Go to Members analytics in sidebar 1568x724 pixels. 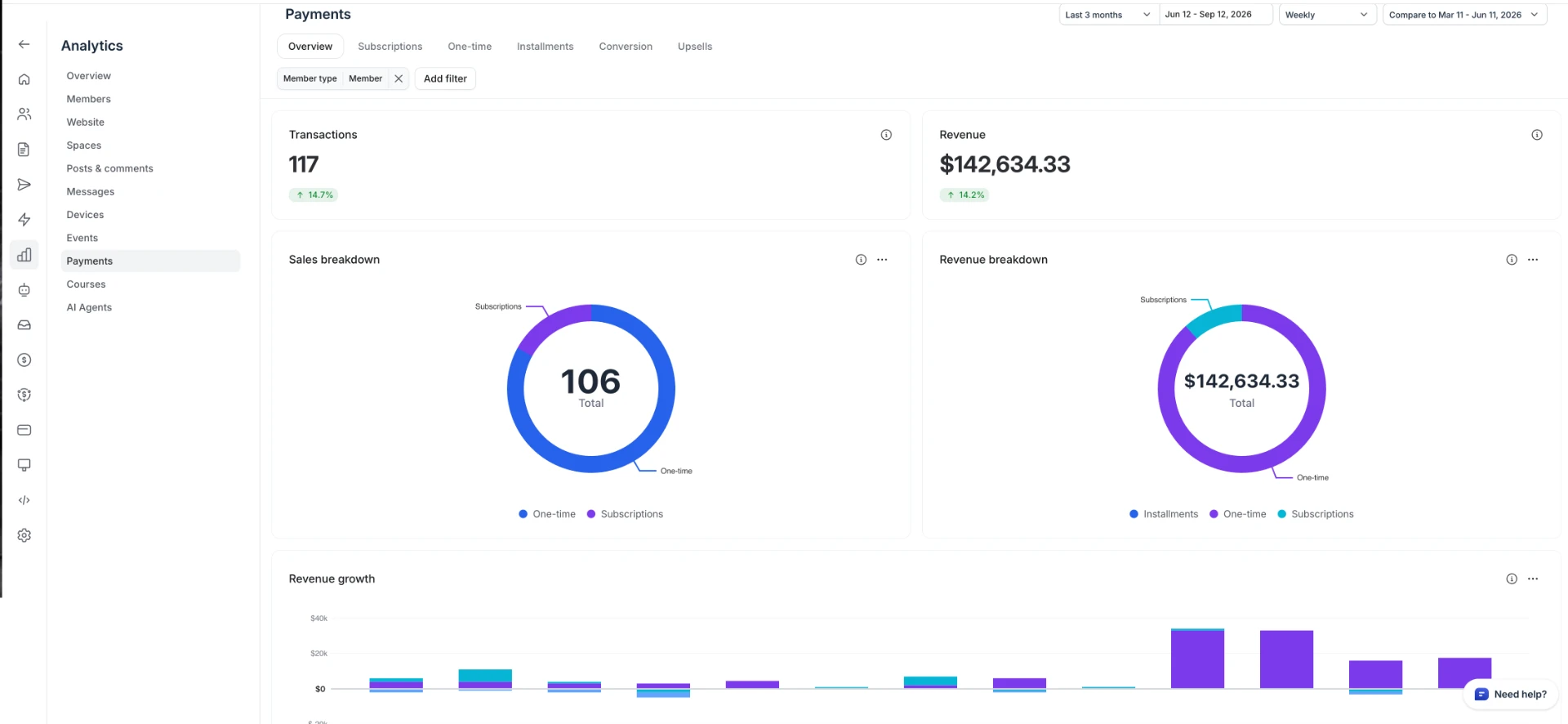click(x=89, y=99)
